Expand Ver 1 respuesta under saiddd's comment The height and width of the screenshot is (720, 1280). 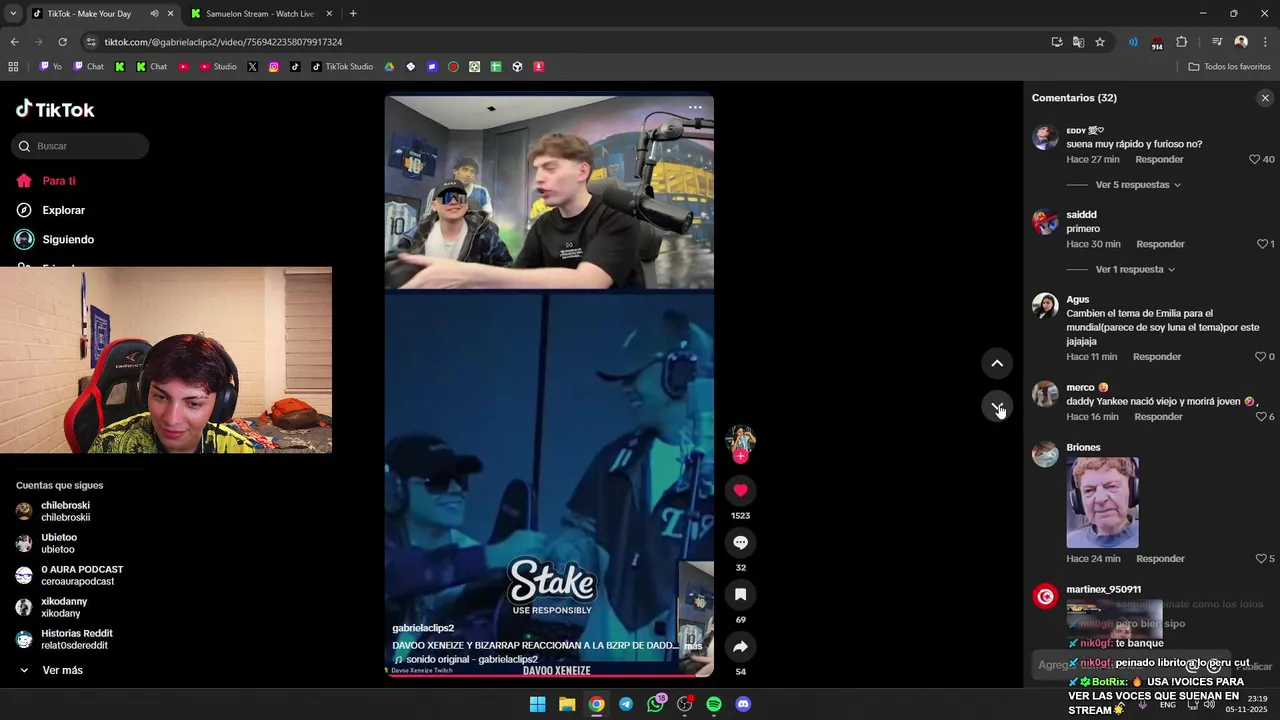point(1135,270)
